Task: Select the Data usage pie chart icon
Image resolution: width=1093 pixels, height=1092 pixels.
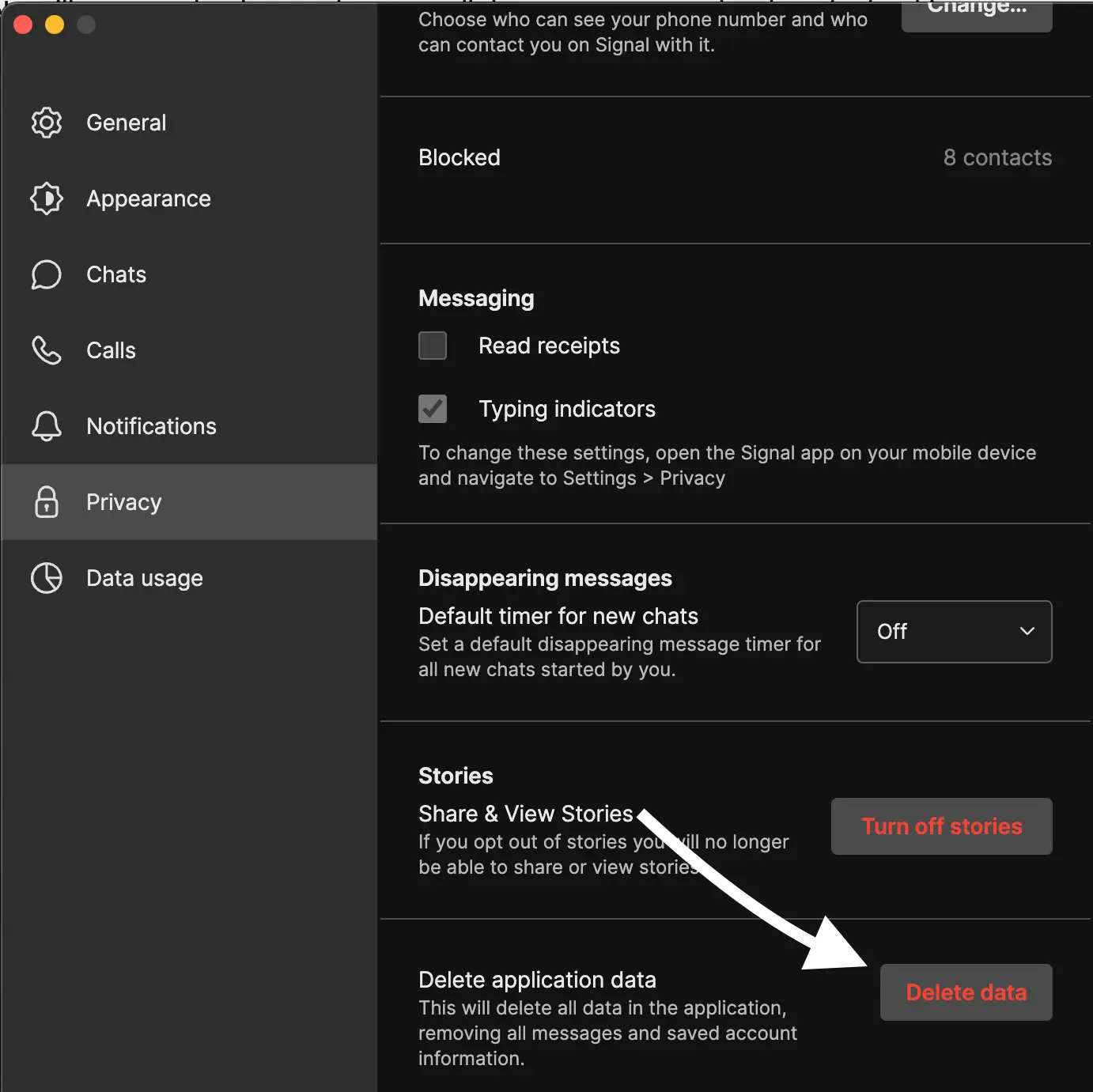Action: click(x=47, y=578)
